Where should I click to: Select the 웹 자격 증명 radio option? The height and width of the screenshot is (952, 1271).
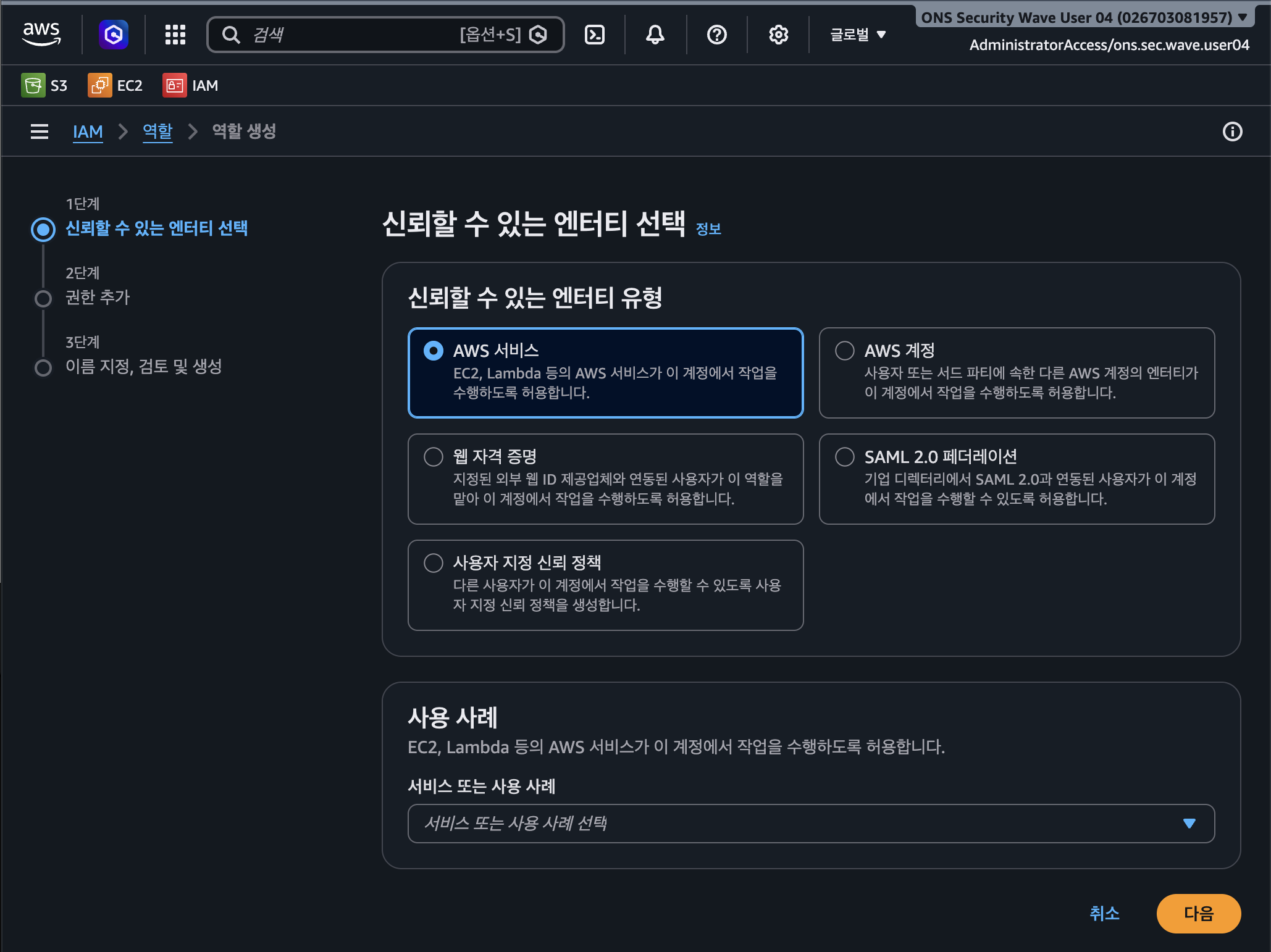(434, 457)
